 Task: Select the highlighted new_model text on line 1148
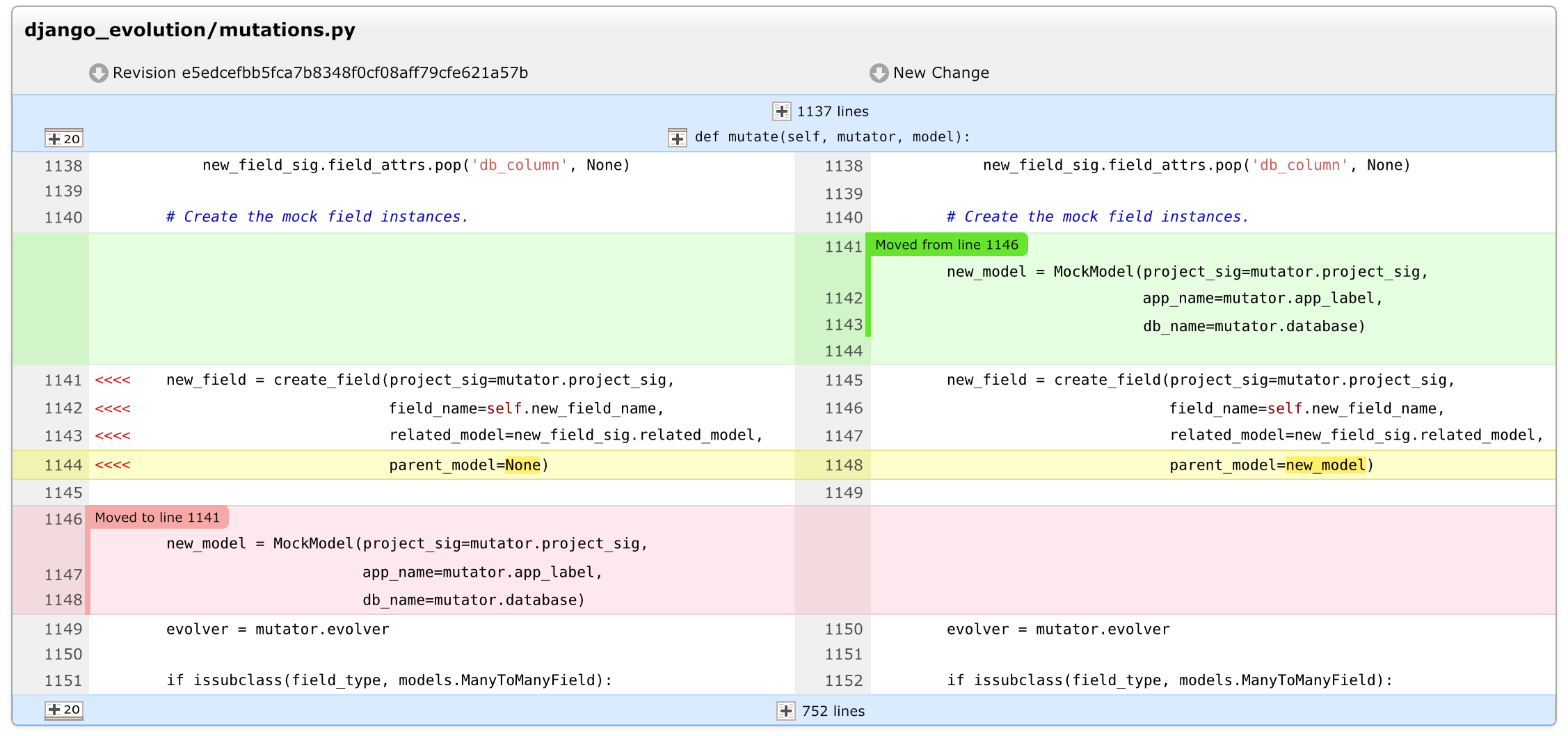click(1325, 465)
